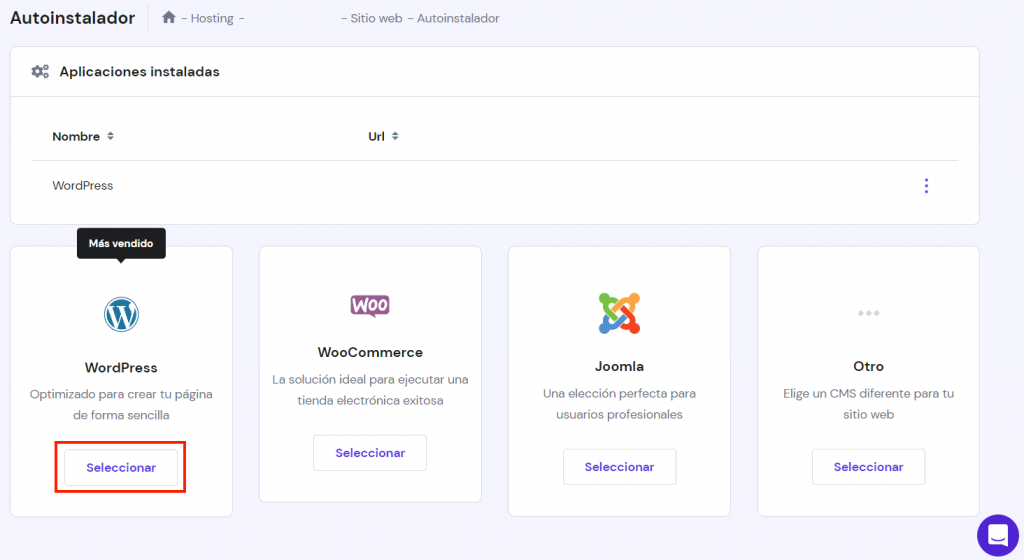Click the 'Más vendido' tooltip label

121,243
